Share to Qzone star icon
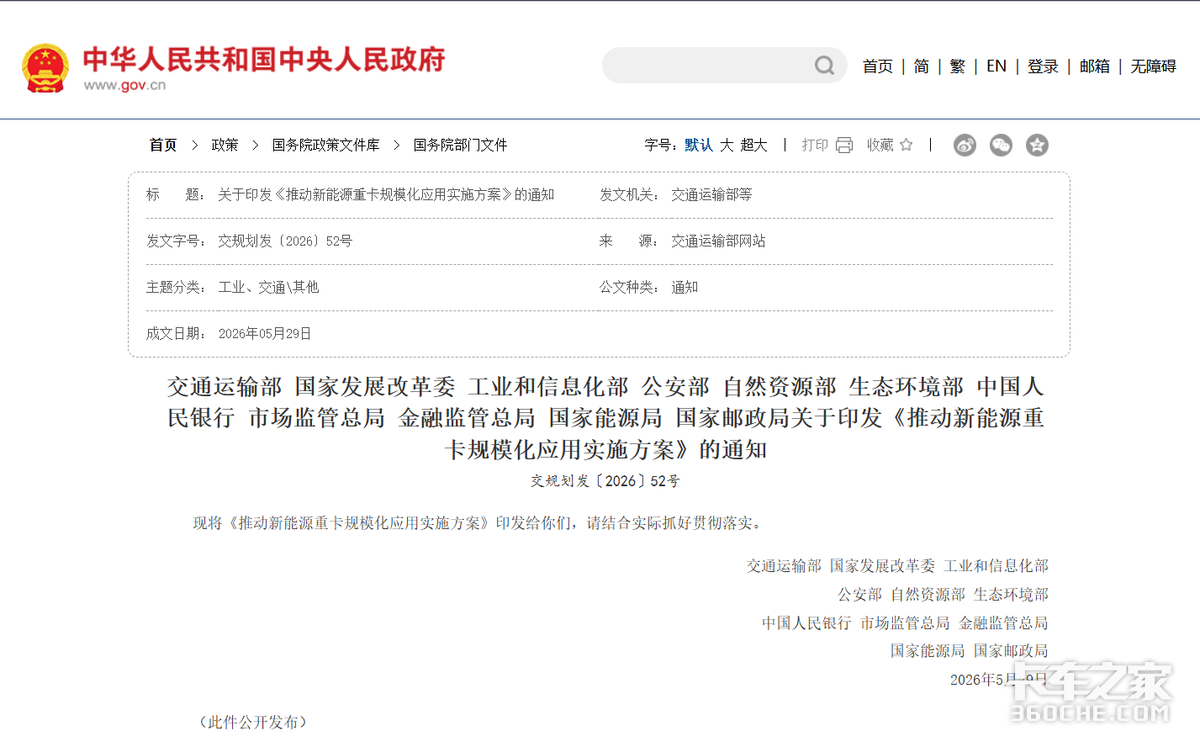This screenshot has width=1200, height=747. pyautogui.click(x=1037, y=145)
